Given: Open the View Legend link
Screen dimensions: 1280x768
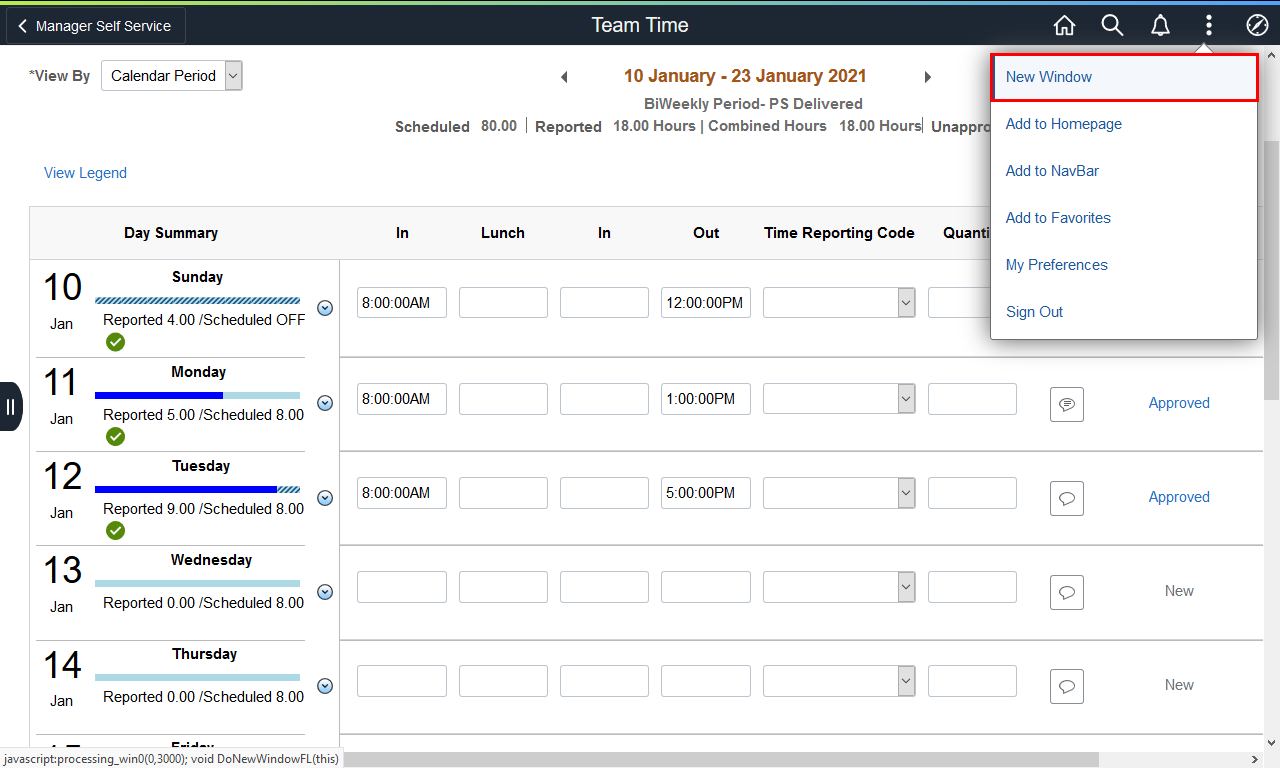Looking at the screenshot, I should click(x=85, y=173).
